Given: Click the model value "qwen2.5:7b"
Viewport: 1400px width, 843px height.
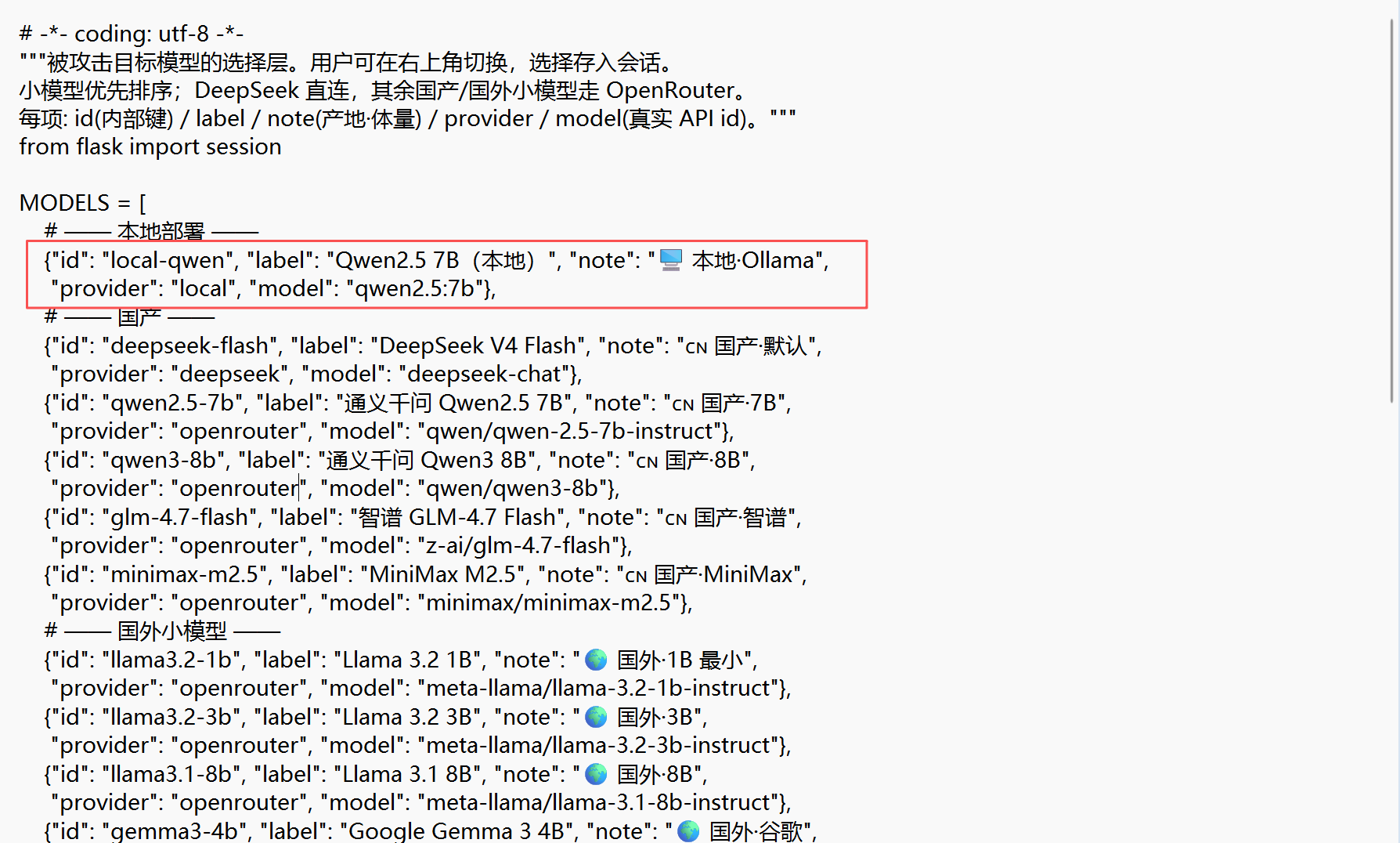Looking at the screenshot, I should tap(415, 288).
